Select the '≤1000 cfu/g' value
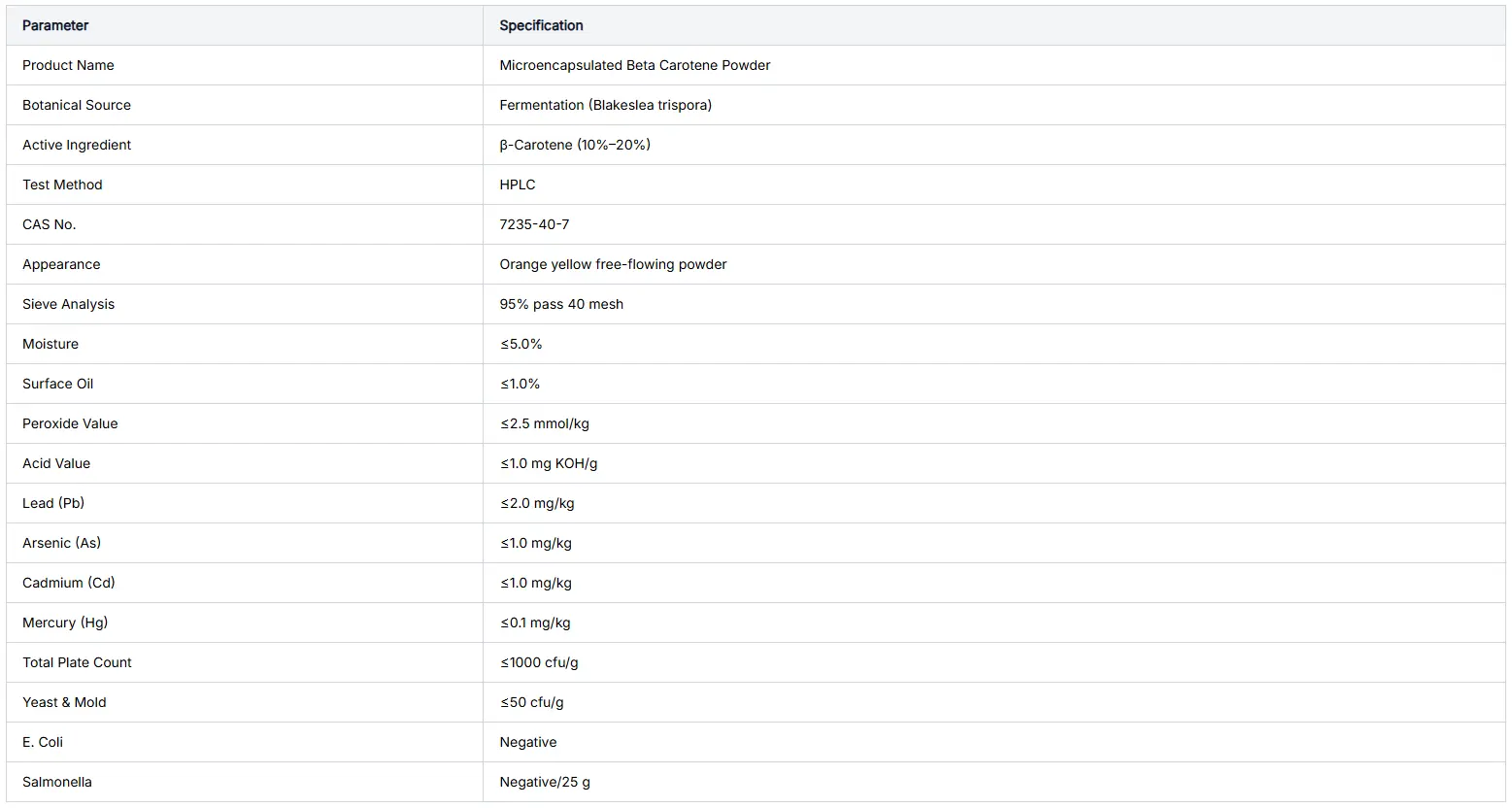The image size is (1512, 808). click(x=539, y=662)
